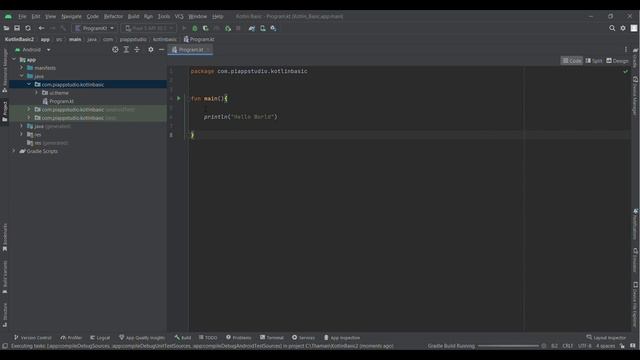640x360 pixels.
Task: Open the Edit menu
Action: 36,16
